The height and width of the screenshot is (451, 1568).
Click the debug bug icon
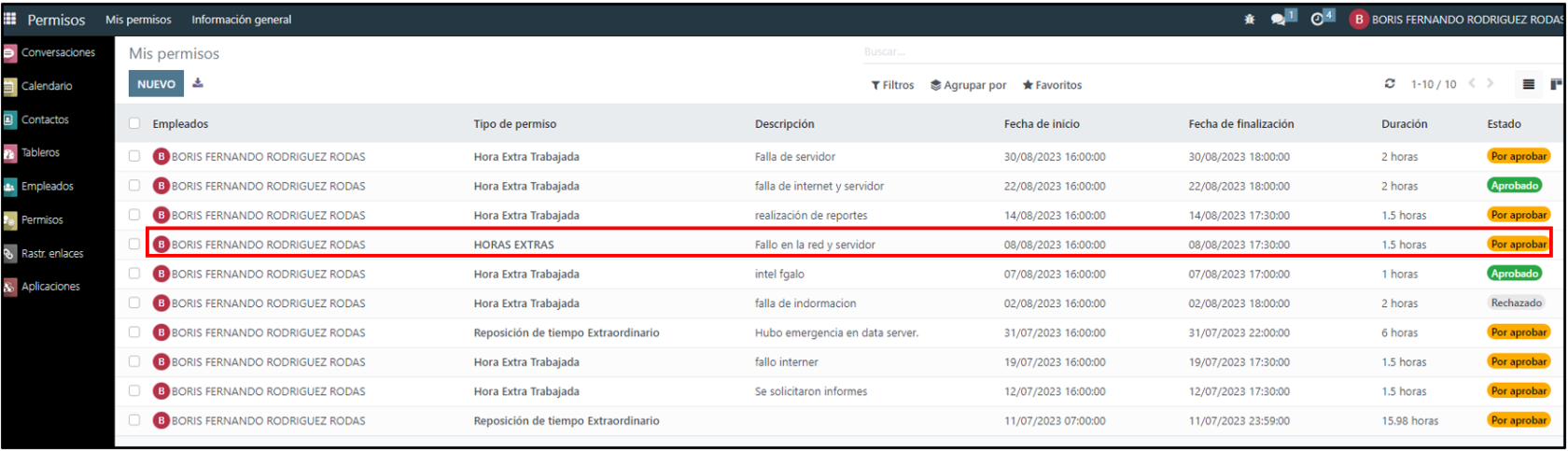pos(1250,20)
